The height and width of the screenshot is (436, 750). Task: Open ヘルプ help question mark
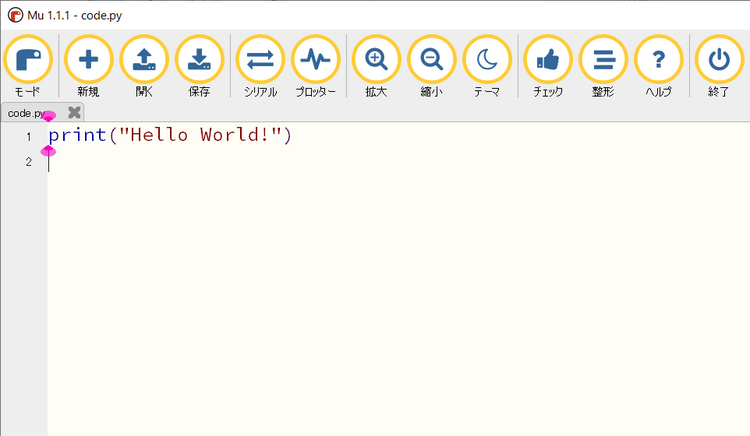coord(658,61)
